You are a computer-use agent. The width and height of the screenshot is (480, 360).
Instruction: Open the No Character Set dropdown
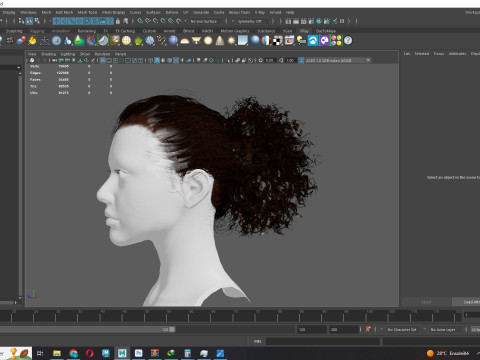click(x=403, y=329)
